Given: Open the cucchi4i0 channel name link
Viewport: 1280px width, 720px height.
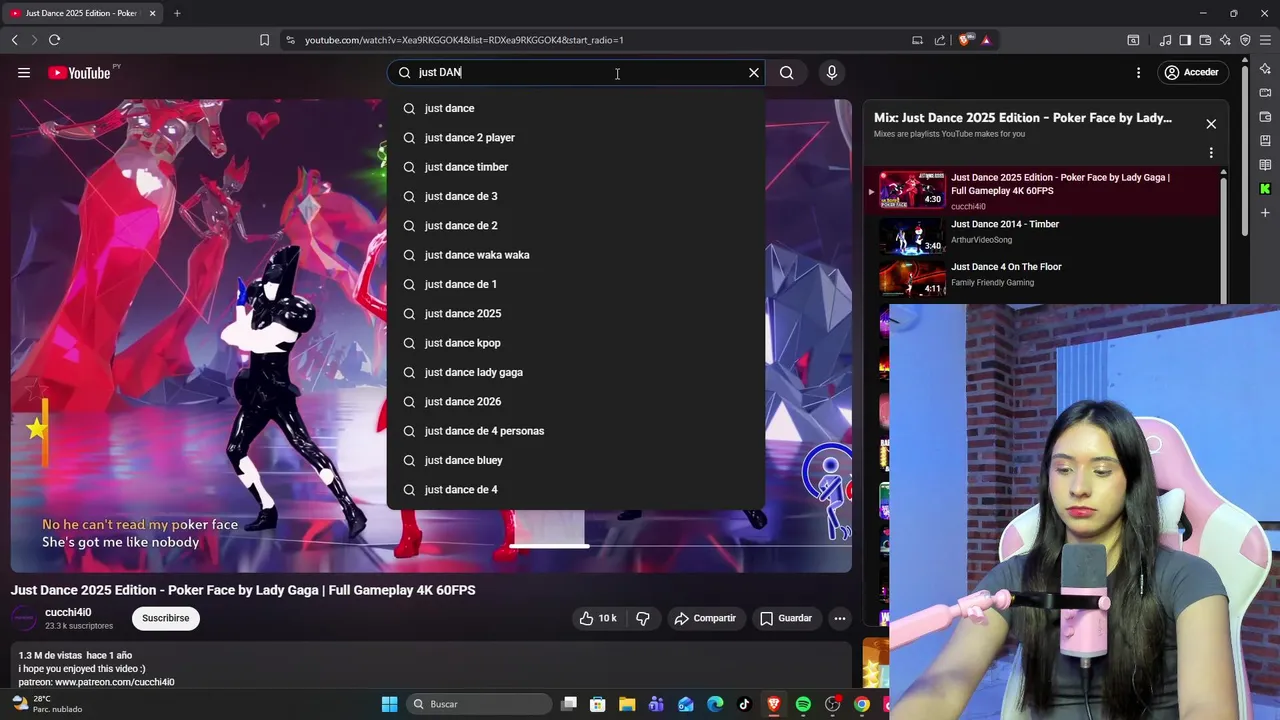Looking at the screenshot, I should [68, 612].
